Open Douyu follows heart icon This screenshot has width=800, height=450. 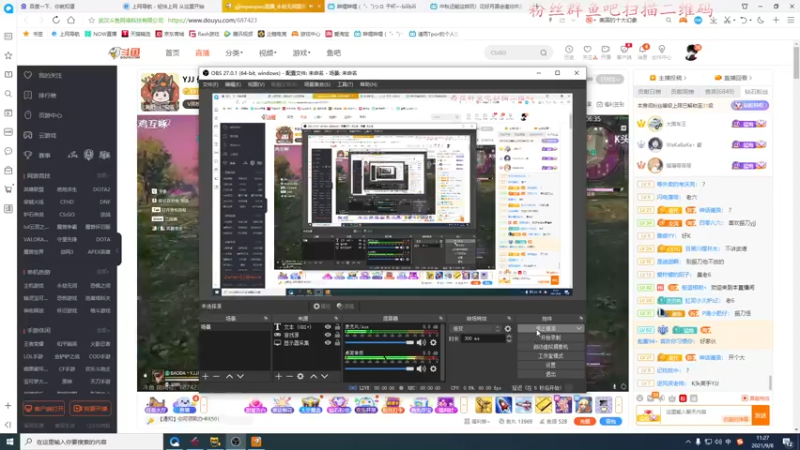coord(587,49)
